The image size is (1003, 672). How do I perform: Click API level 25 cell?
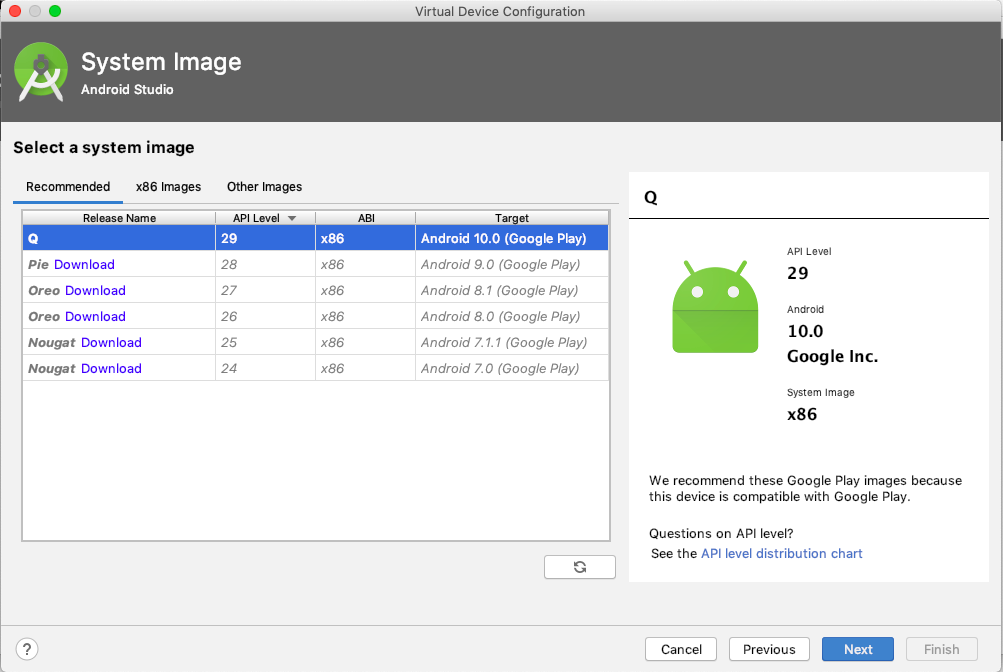(x=265, y=343)
